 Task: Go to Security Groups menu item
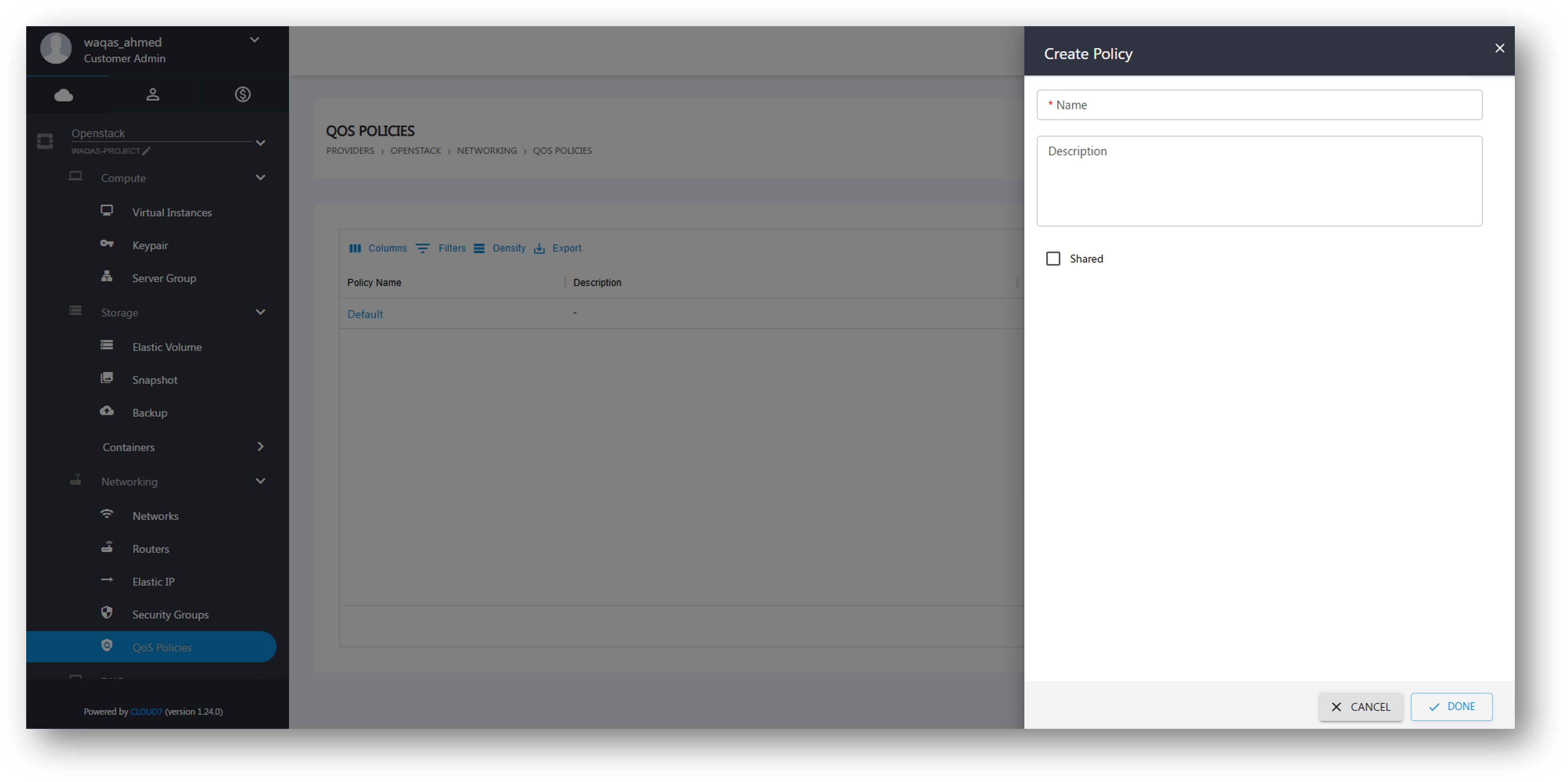click(x=170, y=615)
